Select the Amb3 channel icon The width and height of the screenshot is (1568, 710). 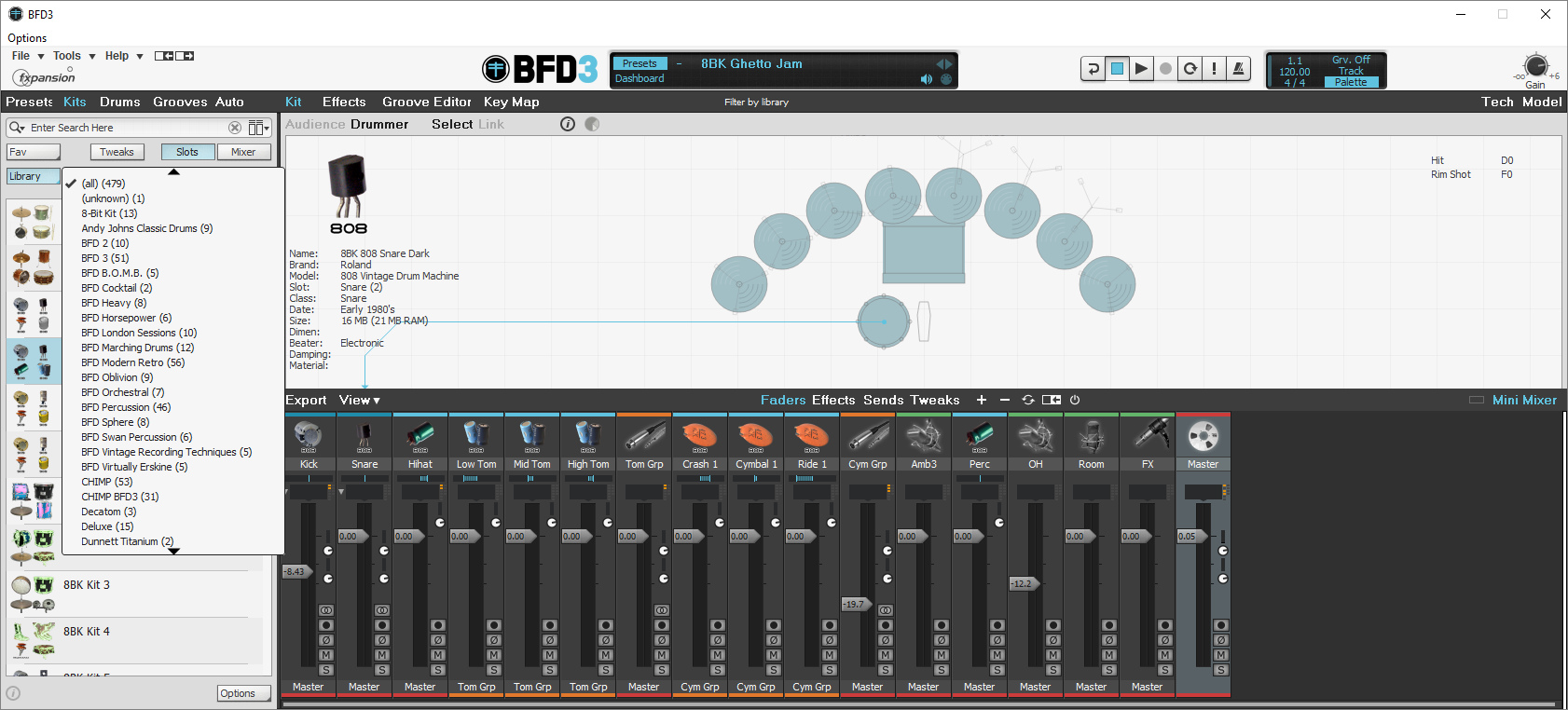(924, 436)
